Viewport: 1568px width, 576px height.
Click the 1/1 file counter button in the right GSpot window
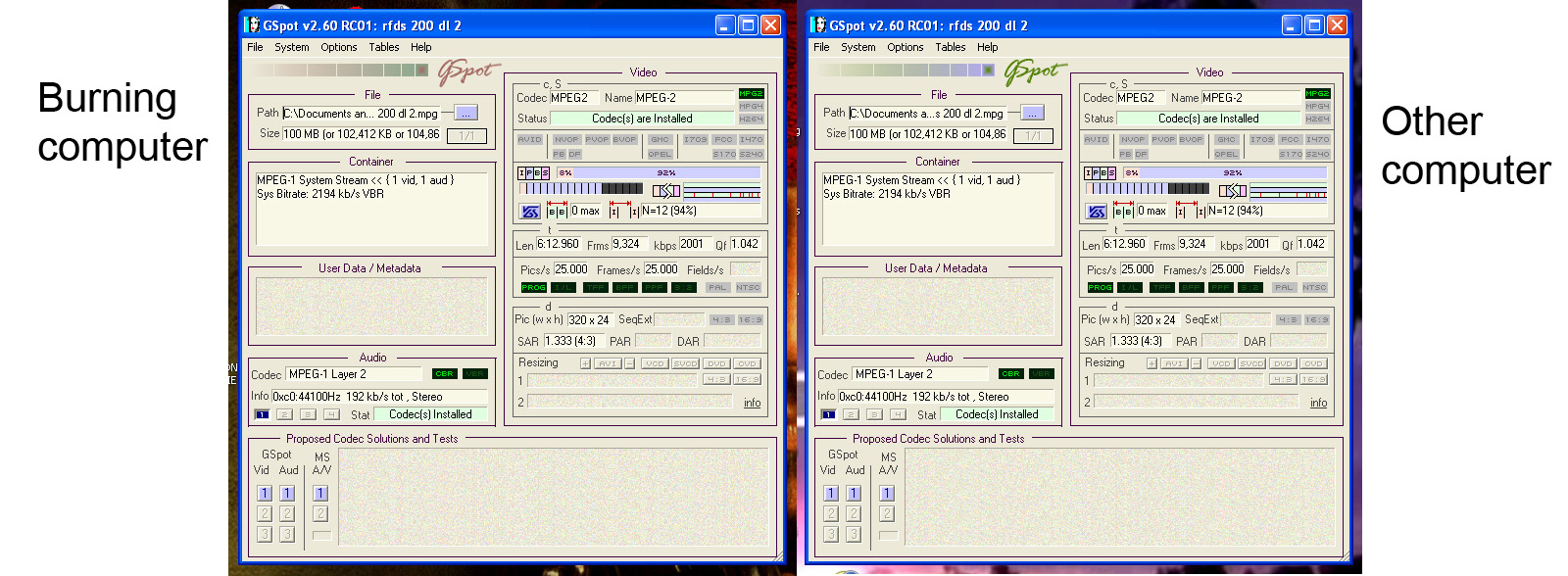pyautogui.click(x=1033, y=135)
